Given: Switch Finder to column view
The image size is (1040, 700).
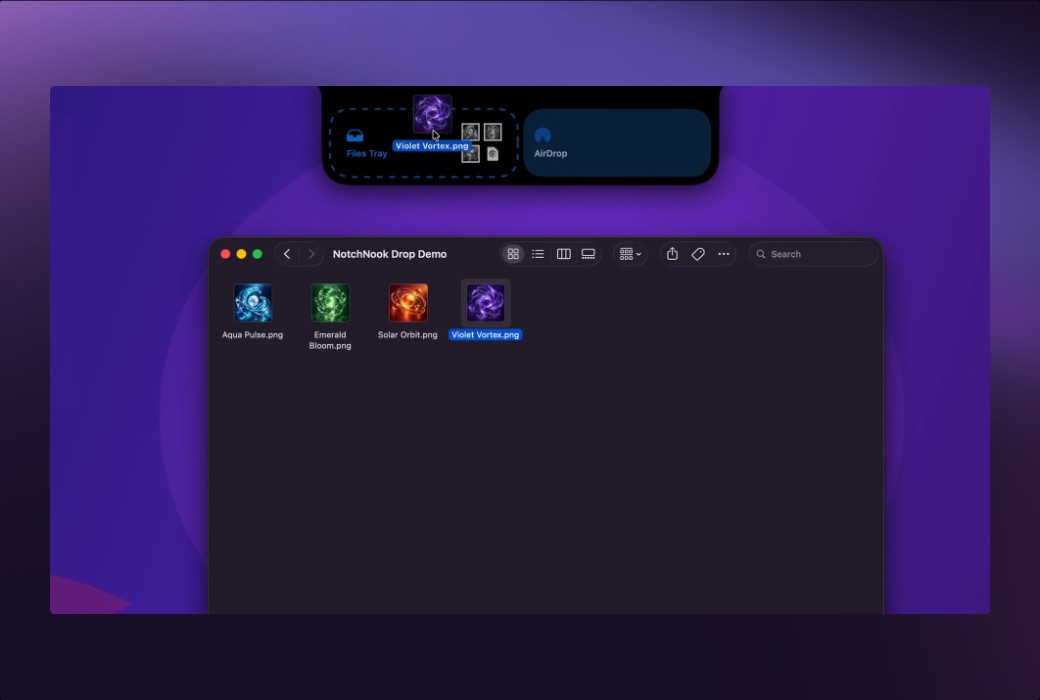Looking at the screenshot, I should (x=563, y=254).
